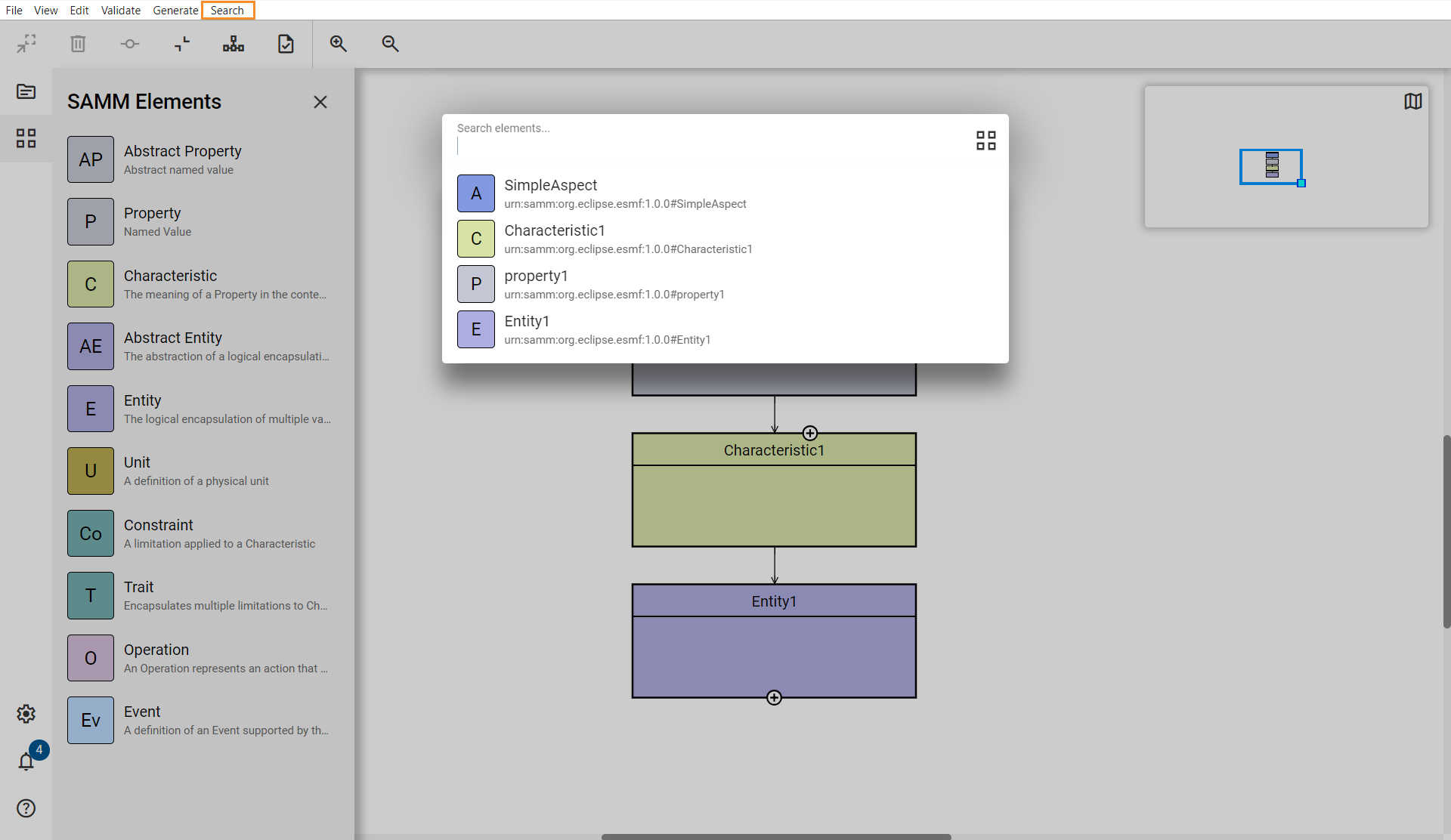Viewport: 1451px width, 840px height.
Task: Open settings gear in left sidebar
Action: point(26,714)
